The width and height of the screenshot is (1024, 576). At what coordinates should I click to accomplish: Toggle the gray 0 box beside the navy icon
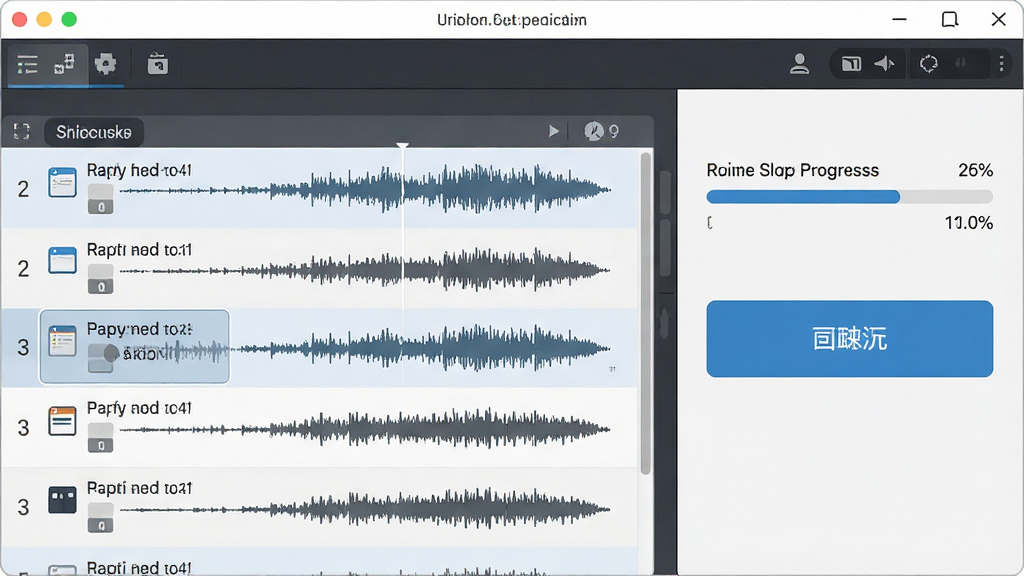(101, 519)
